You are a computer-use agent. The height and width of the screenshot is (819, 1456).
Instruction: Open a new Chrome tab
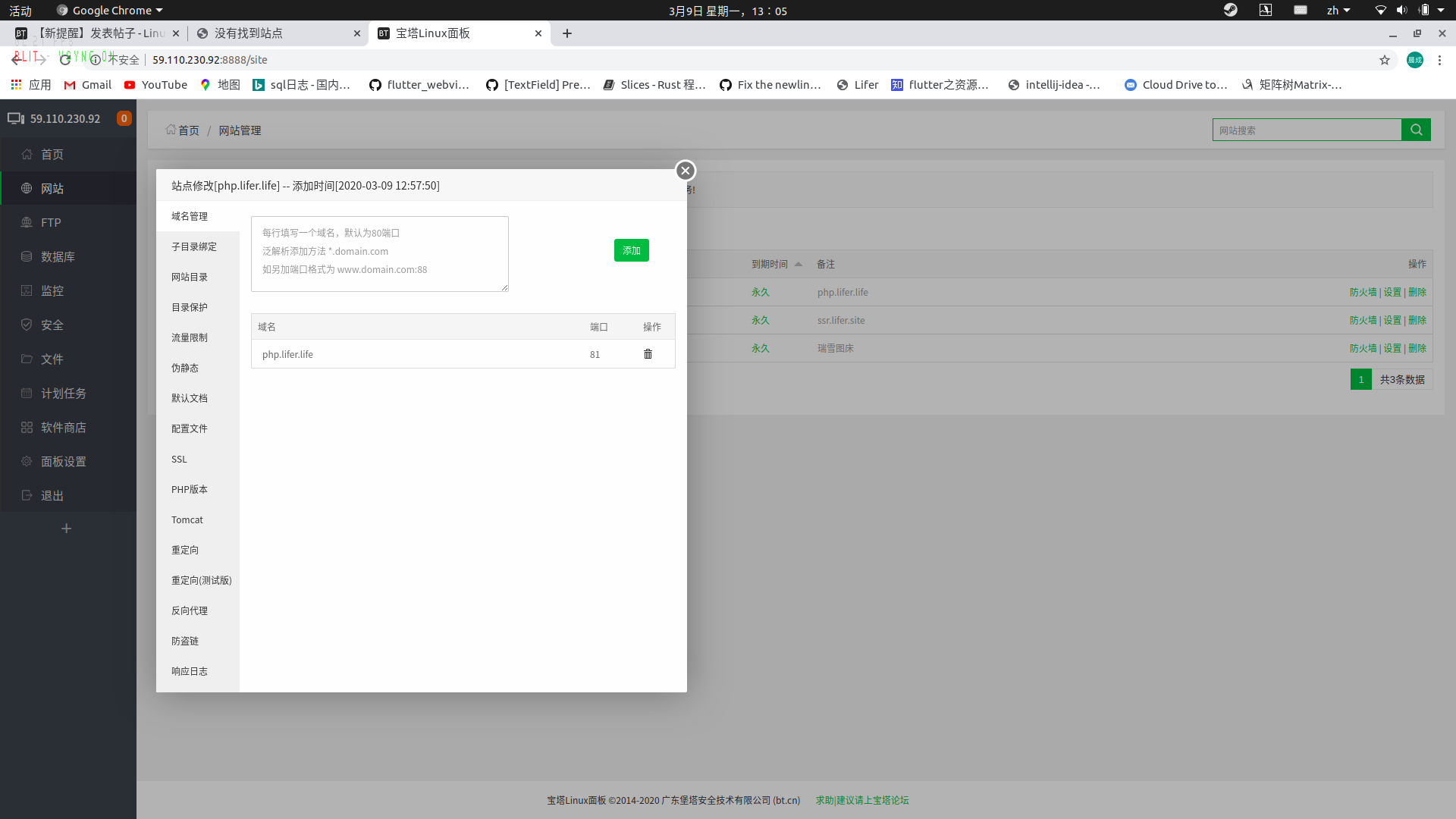coord(567,33)
